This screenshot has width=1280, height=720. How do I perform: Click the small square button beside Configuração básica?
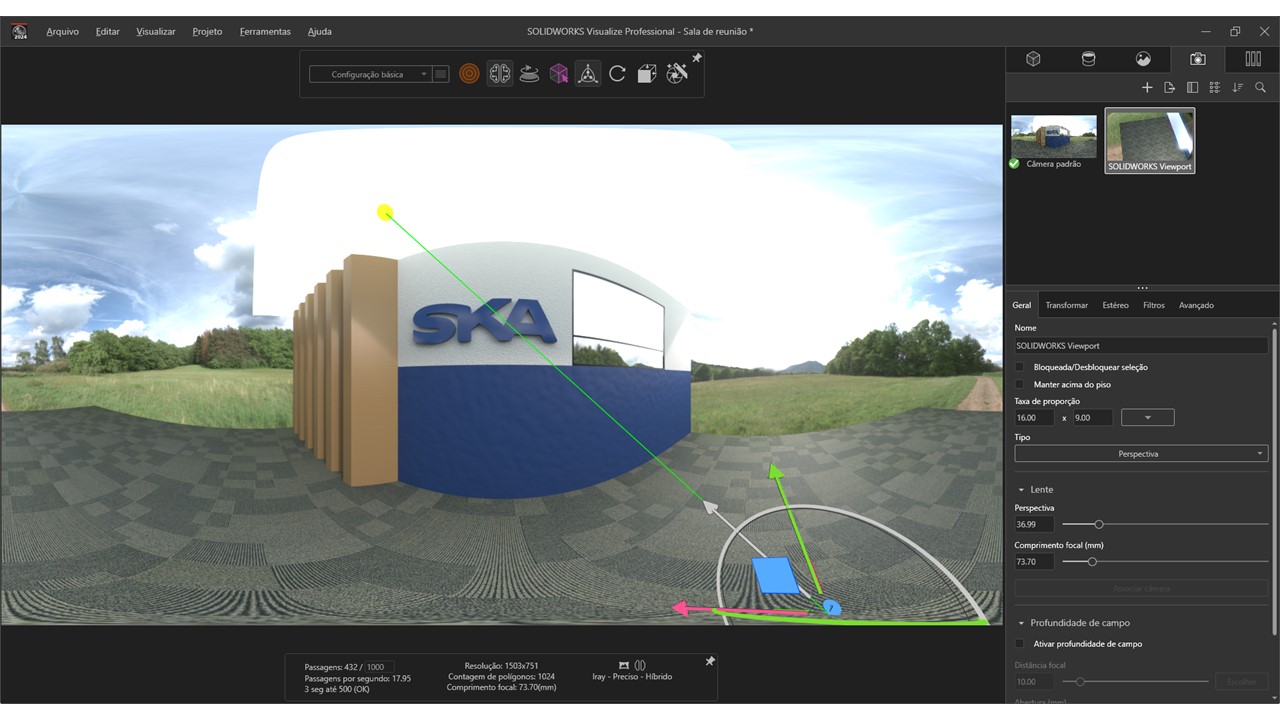pyautogui.click(x=441, y=74)
